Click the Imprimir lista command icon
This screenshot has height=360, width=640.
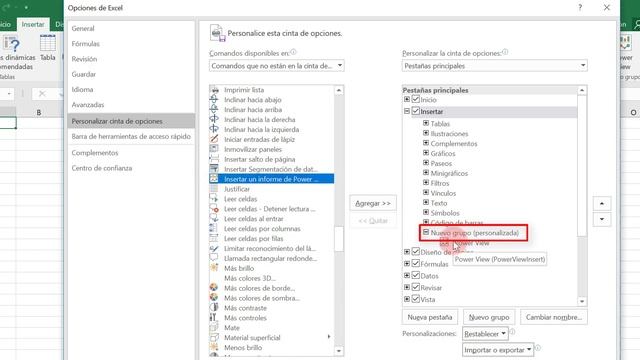click(214, 90)
